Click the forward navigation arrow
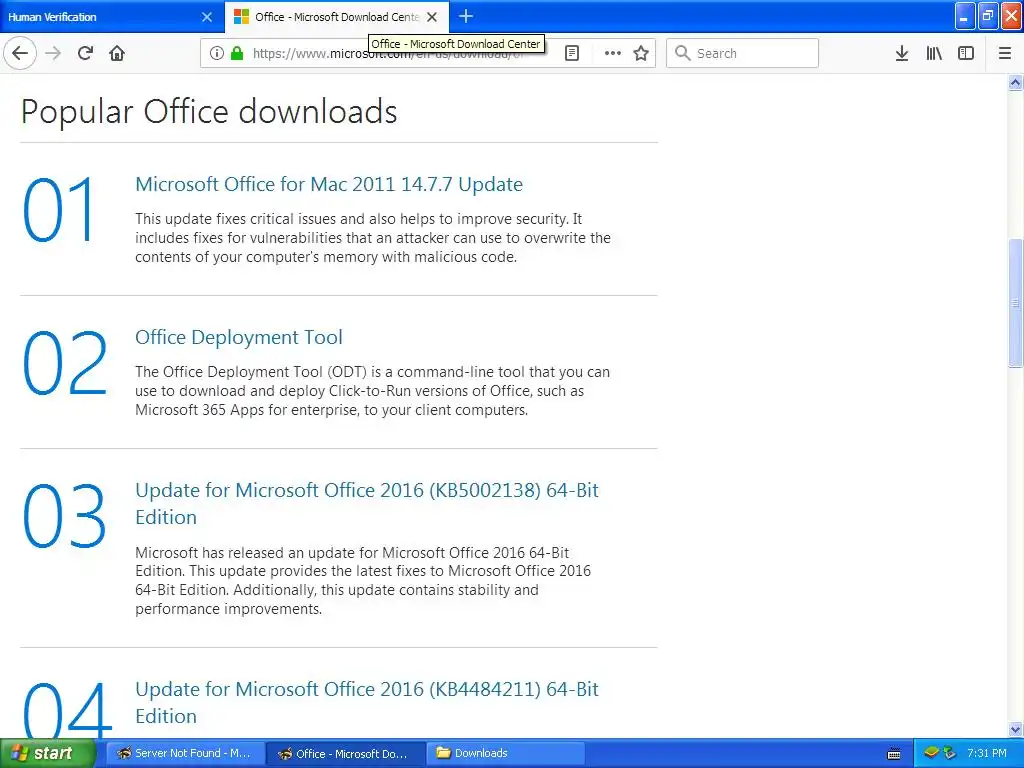This screenshot has height=768, width=1024. [53, 53]
